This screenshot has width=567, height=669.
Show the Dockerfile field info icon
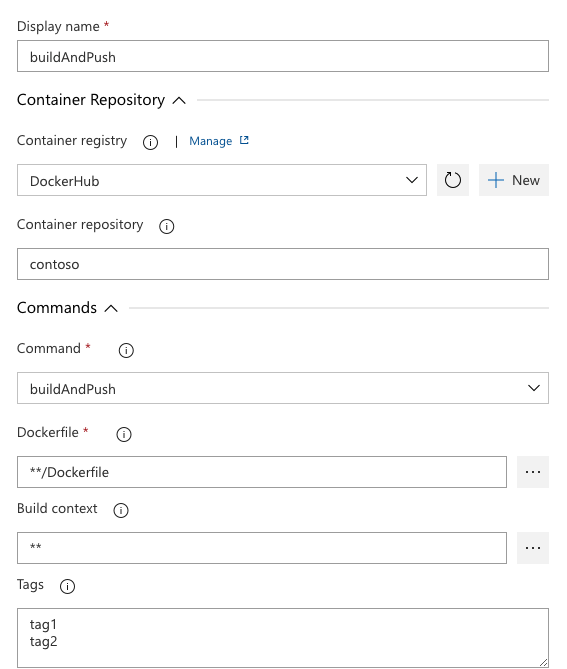pos(124,434)
